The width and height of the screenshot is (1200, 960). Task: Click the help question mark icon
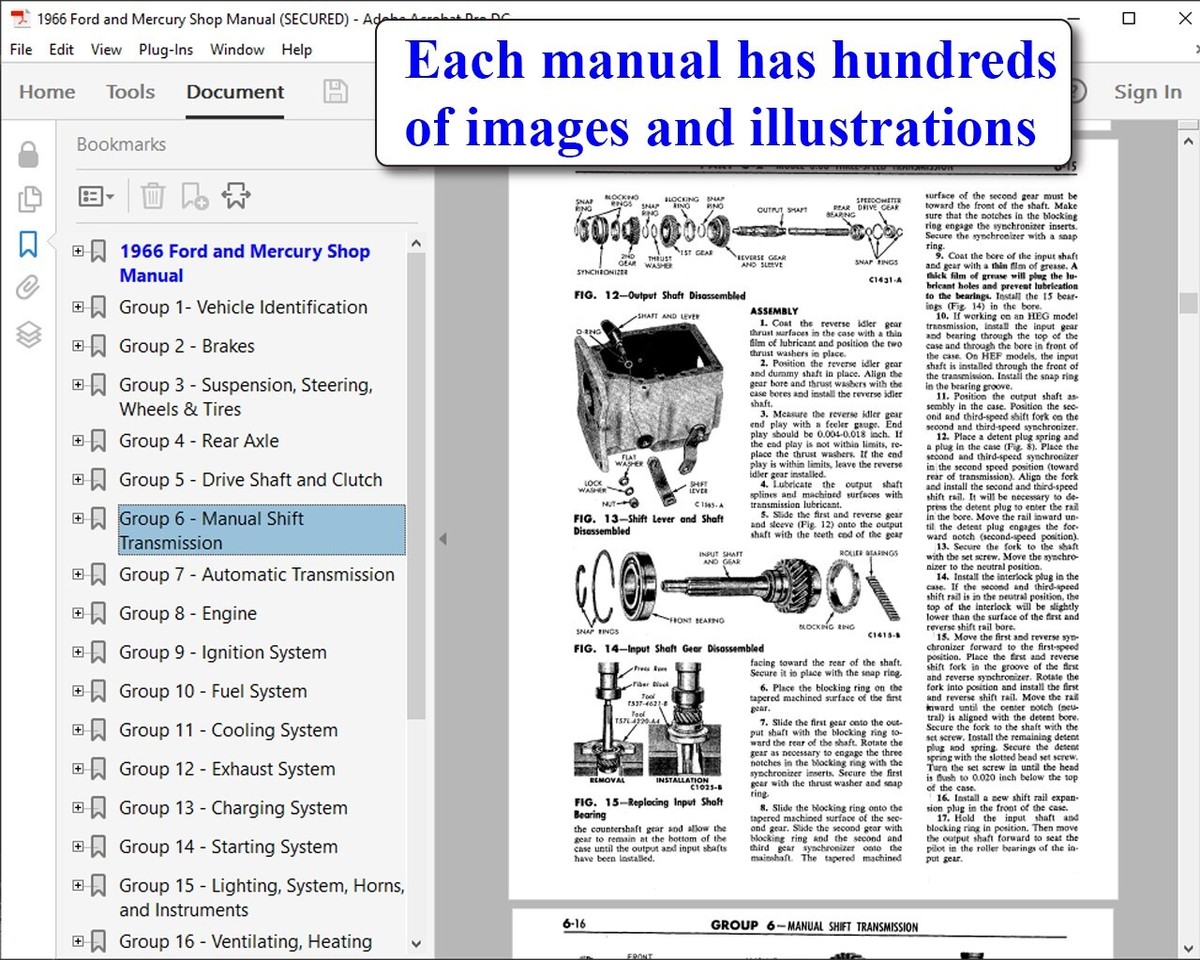coord(1074,92)
